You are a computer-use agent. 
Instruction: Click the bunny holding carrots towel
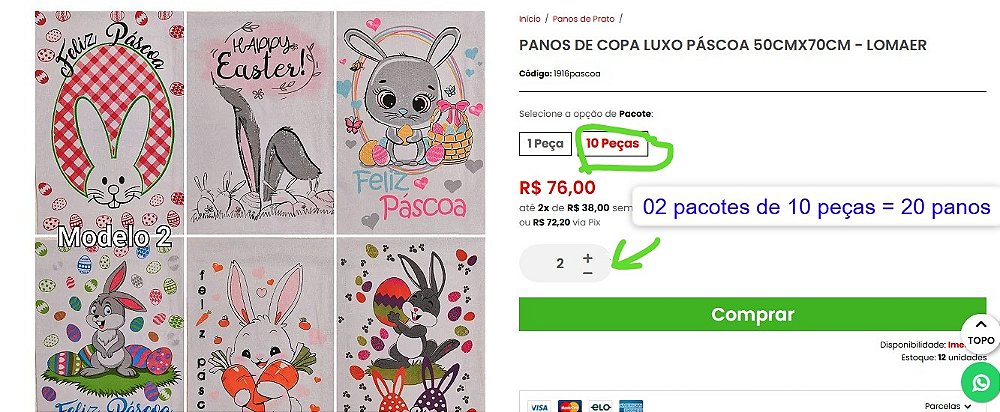[x=260, y=325]
